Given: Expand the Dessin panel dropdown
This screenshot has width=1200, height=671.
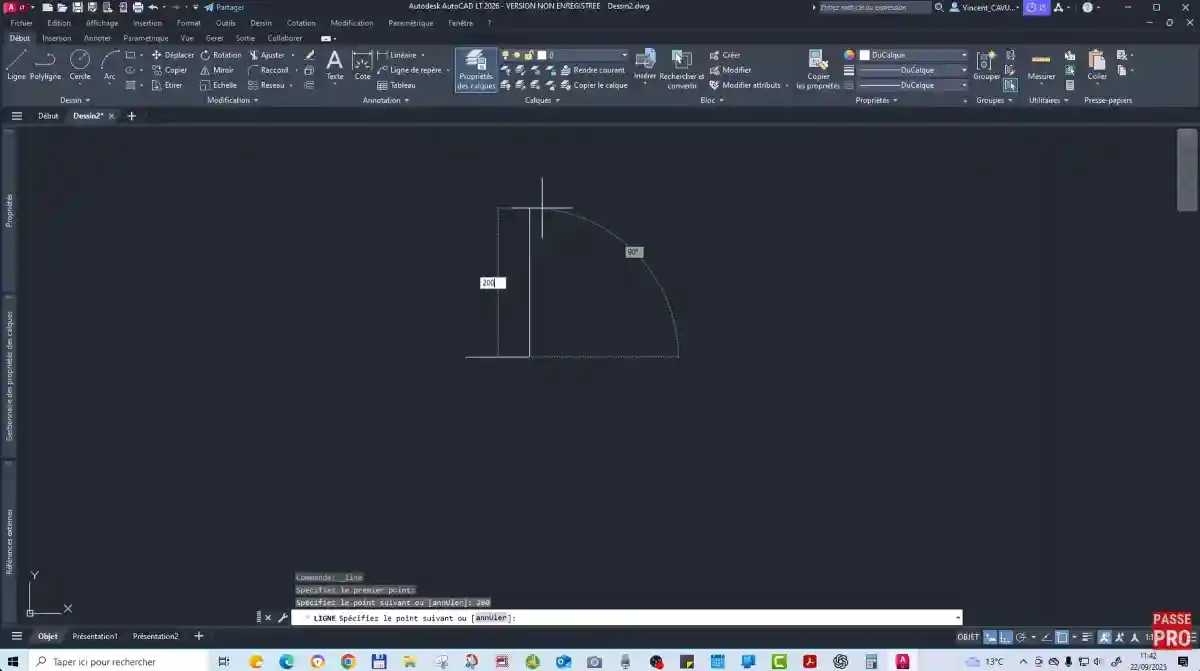Looking at the screenshot, I should [x=75, y=100].
